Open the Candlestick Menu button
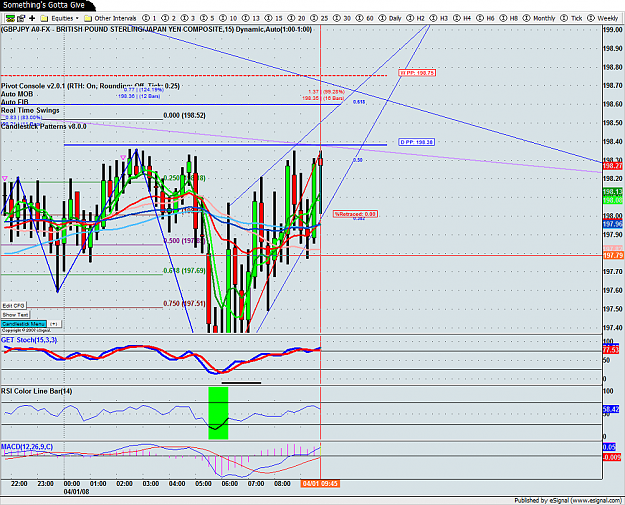 24,324
